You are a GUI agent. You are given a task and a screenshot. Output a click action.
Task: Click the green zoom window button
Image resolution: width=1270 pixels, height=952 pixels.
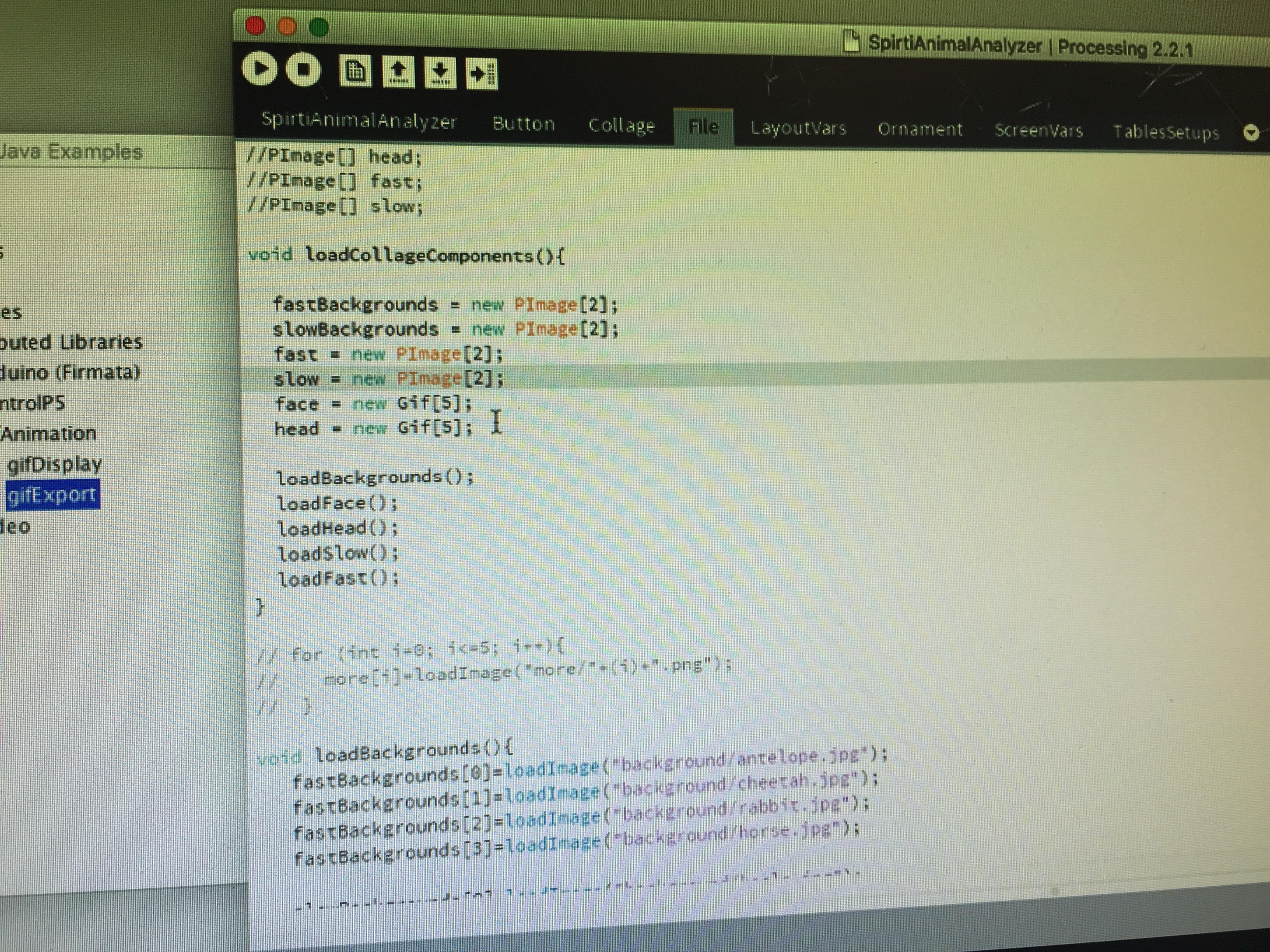(319, 26)
